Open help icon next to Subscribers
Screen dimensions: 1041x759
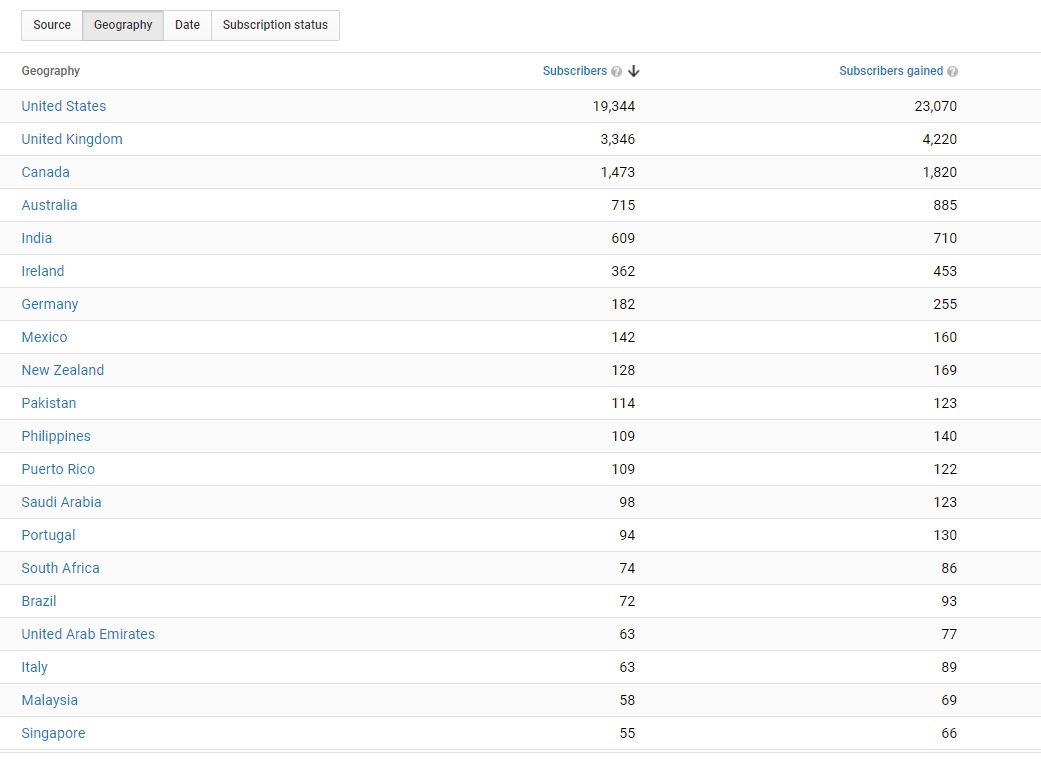[x=616, y=72]
